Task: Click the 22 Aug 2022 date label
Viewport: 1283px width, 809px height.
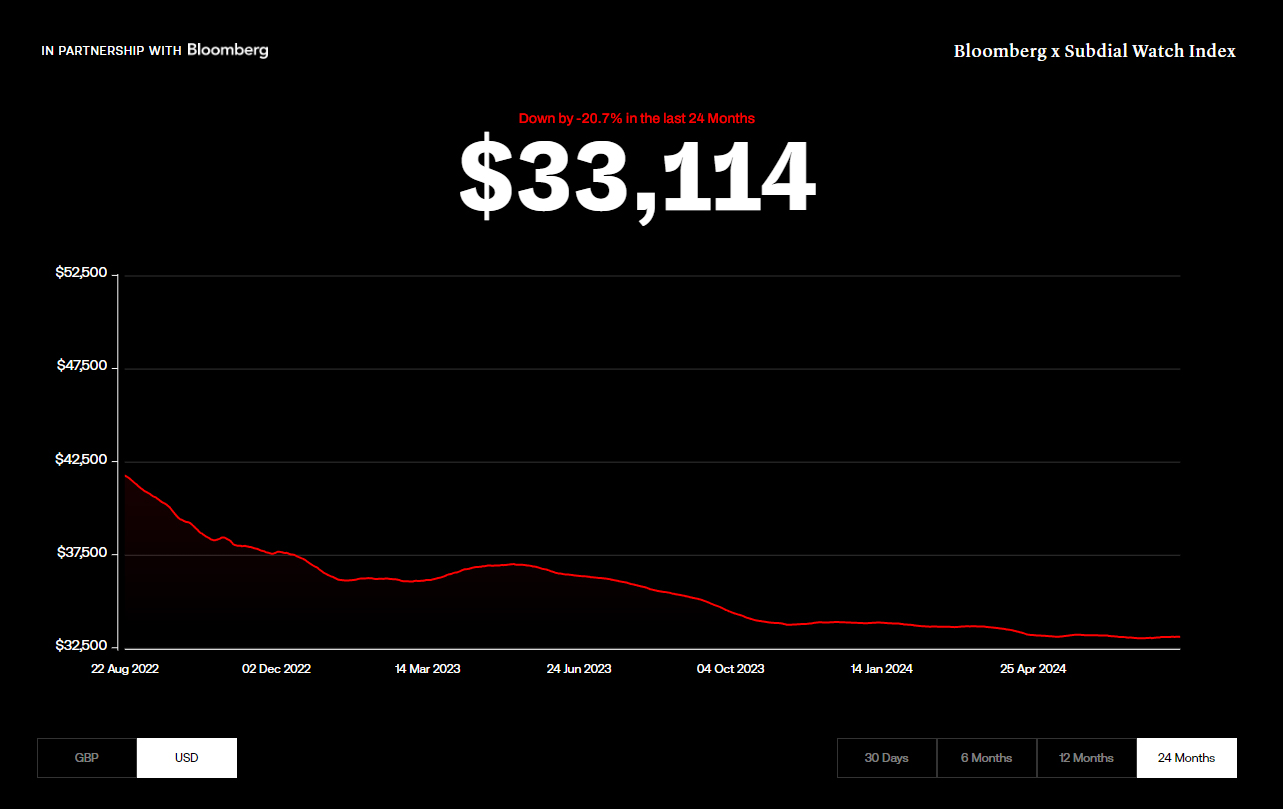Action: 125,669
